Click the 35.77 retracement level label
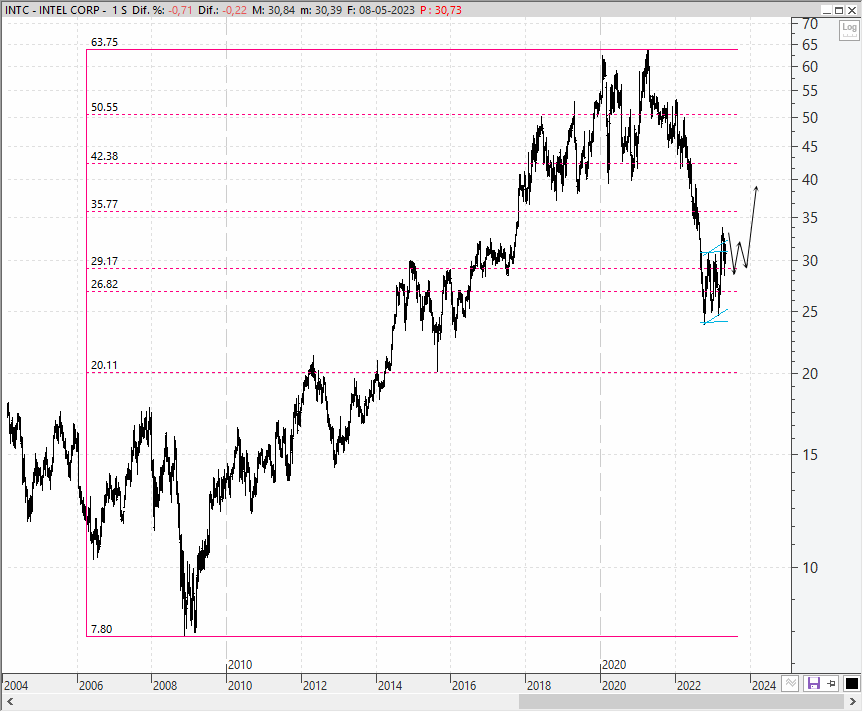This screenshot has width=863, height=712. (x=104, y=204)
